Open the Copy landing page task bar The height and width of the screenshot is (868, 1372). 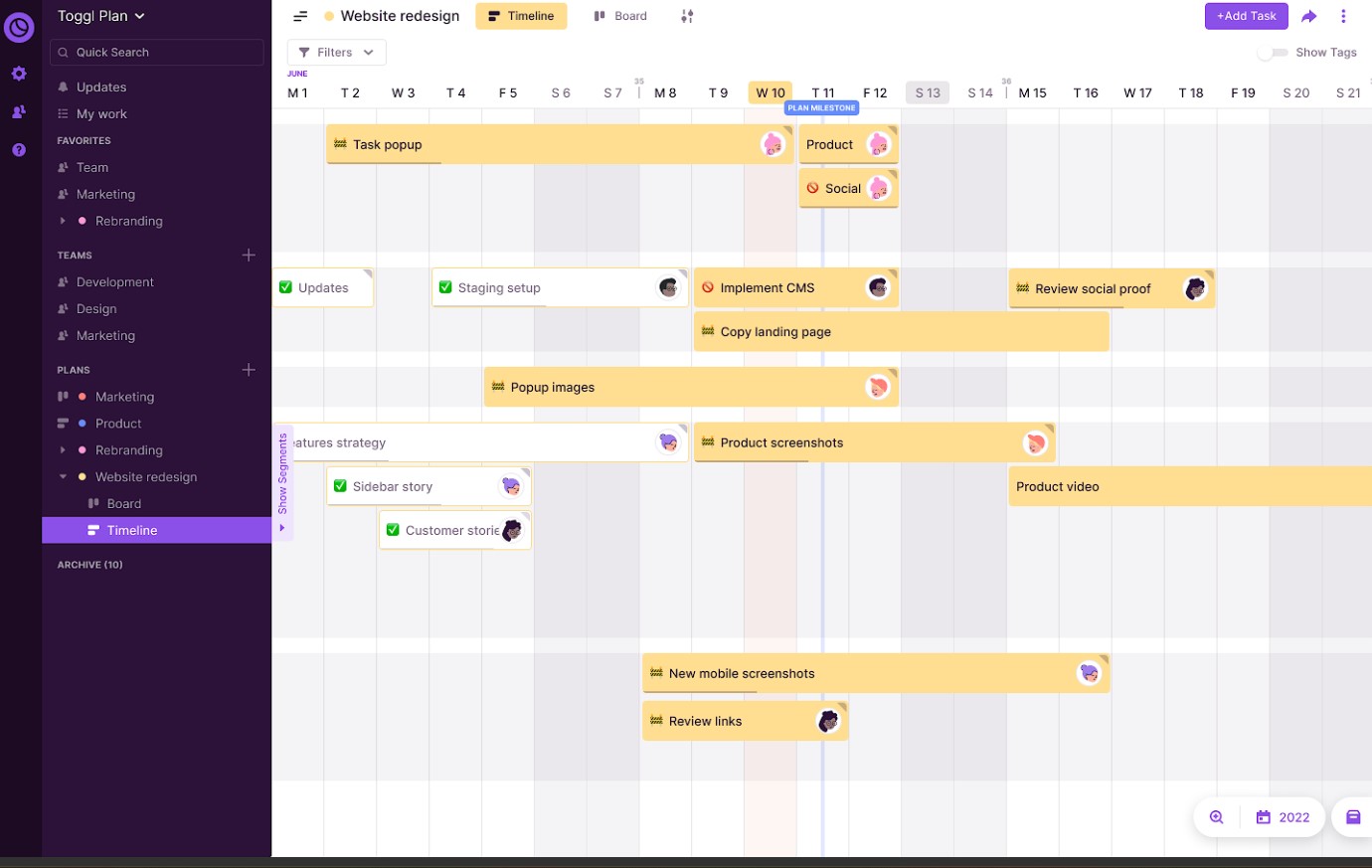coord(902,331)
